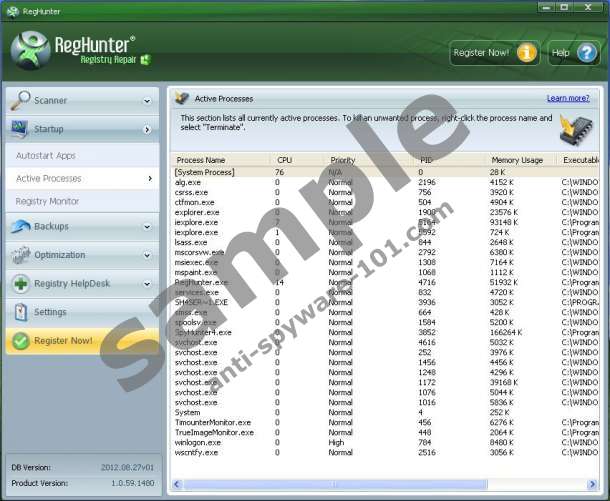Select the Active Processes sidebar item
Image resolution: width=610 pixels, height=501 pixels.
click(x=49, y=178)
